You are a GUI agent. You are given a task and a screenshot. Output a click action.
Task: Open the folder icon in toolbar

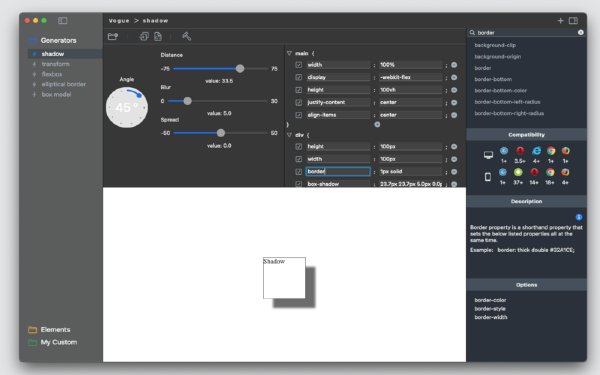pos(113,36)
